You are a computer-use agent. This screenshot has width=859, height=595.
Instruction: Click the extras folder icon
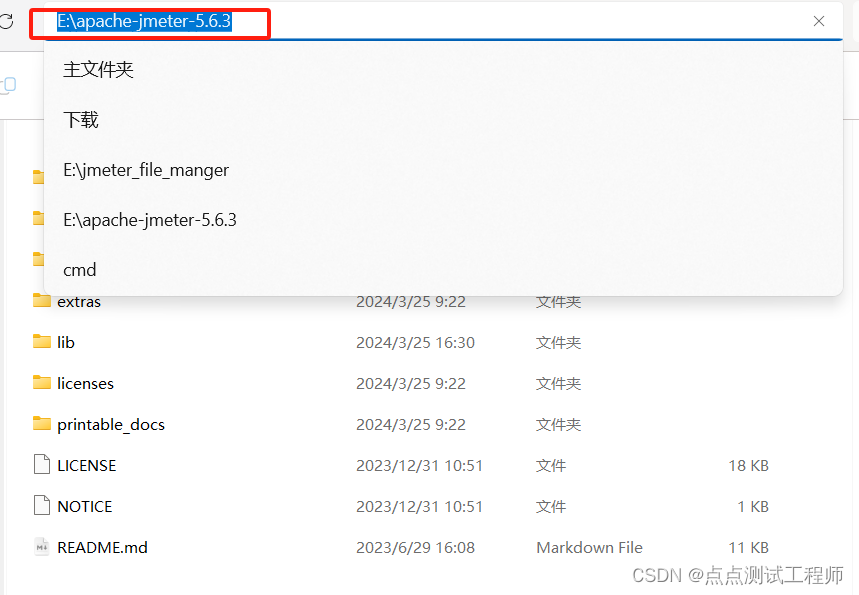tap(42, 301)
